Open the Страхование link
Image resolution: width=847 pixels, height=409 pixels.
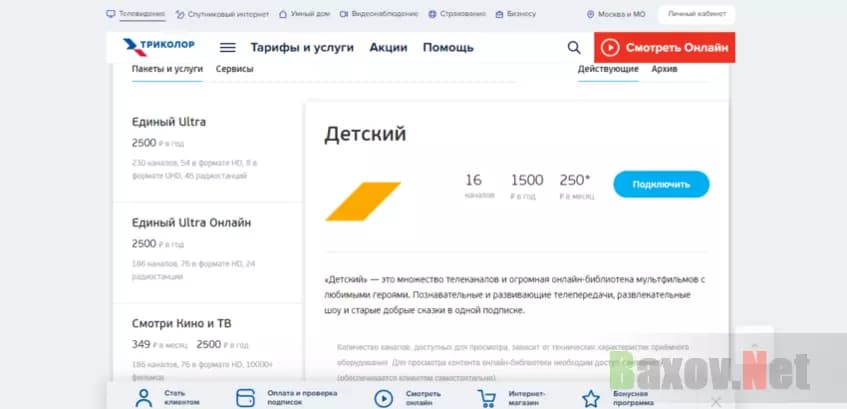point(463,14)
